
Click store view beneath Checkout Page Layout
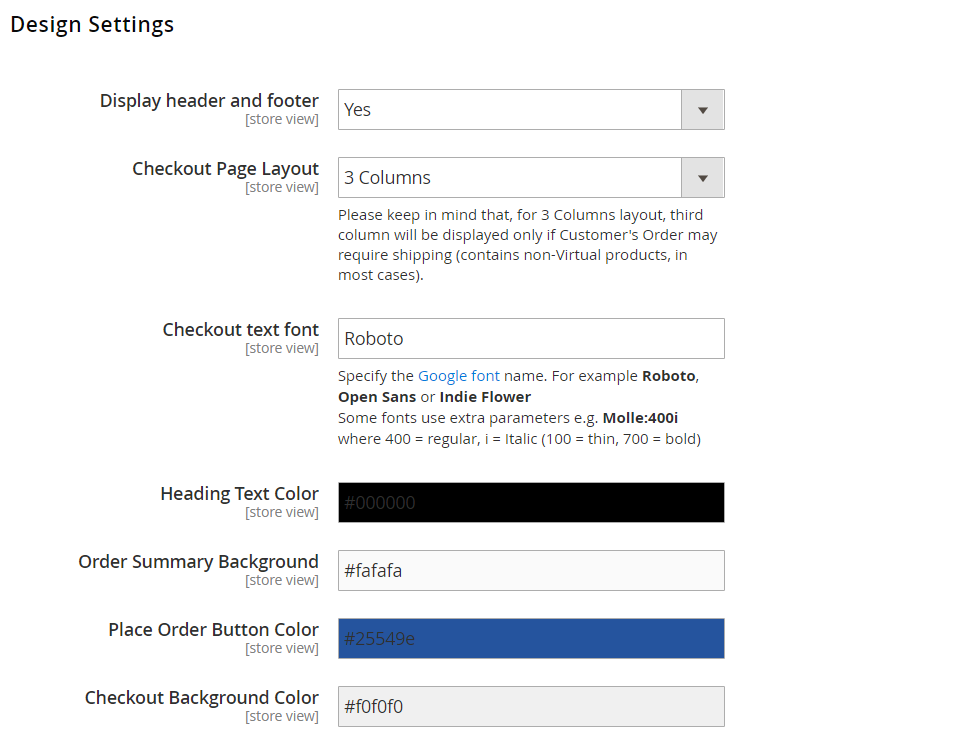[x=282, y=186]
